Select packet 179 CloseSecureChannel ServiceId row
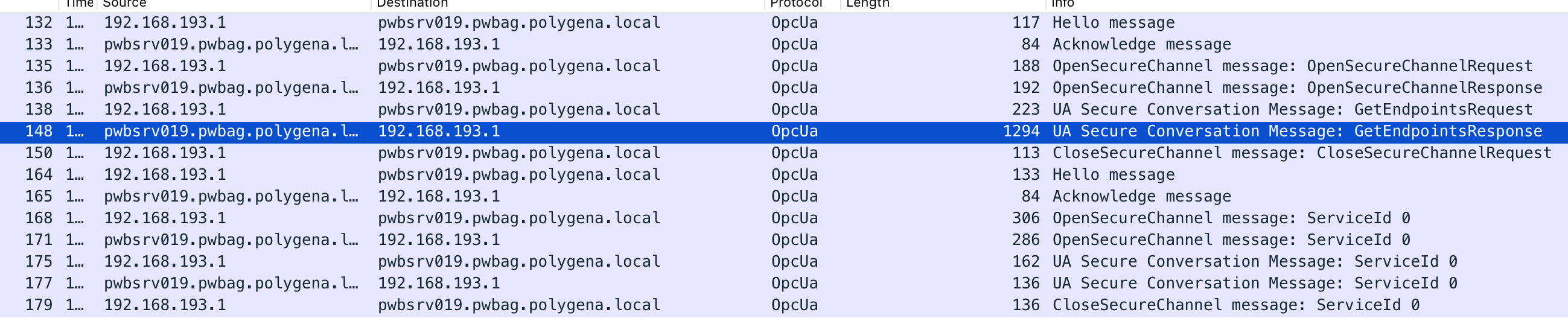Image resolution: width=1568 pixels, height=321 pixels. 784,306
